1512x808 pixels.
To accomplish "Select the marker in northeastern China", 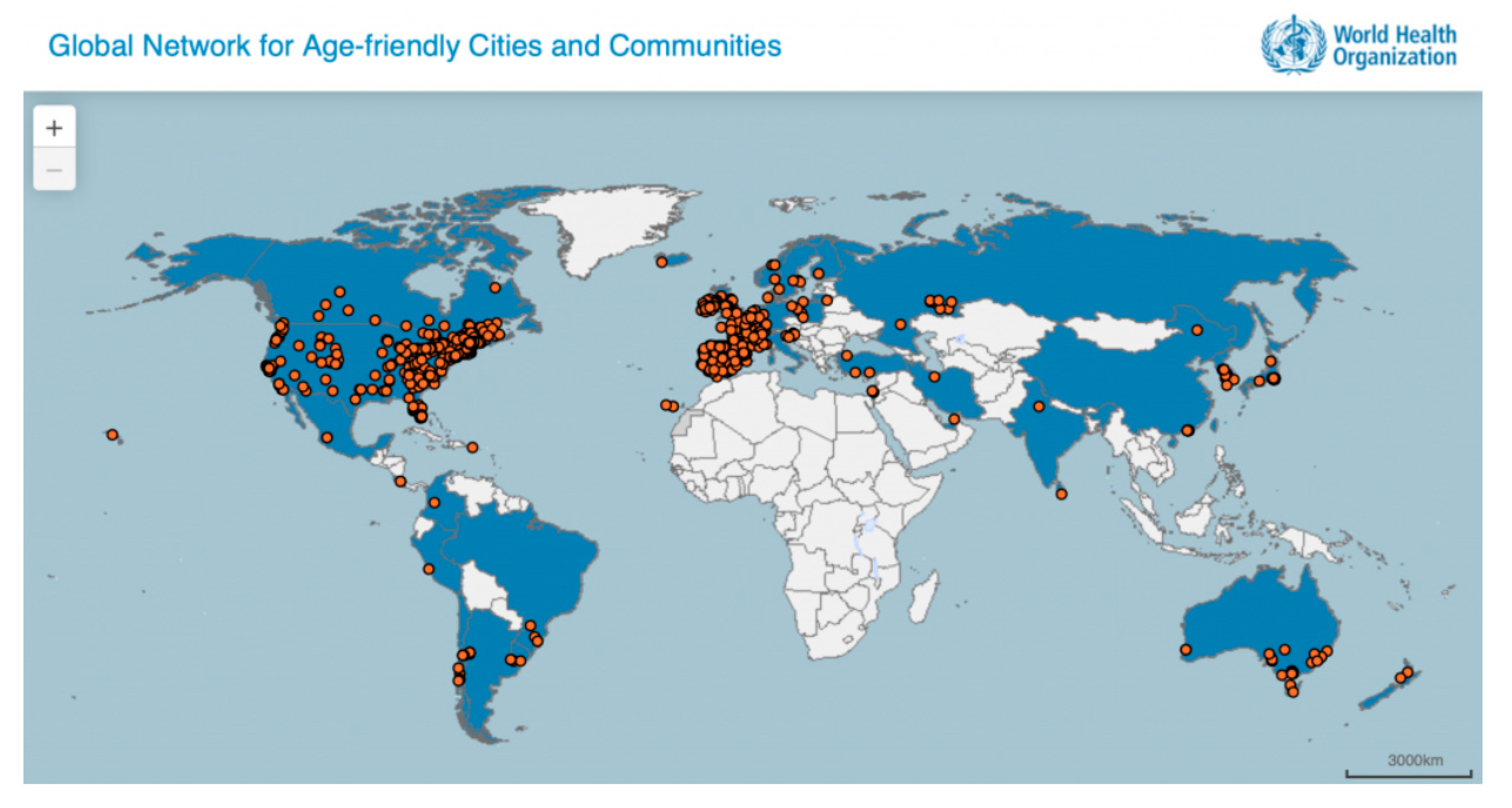I will (1197, 330).
